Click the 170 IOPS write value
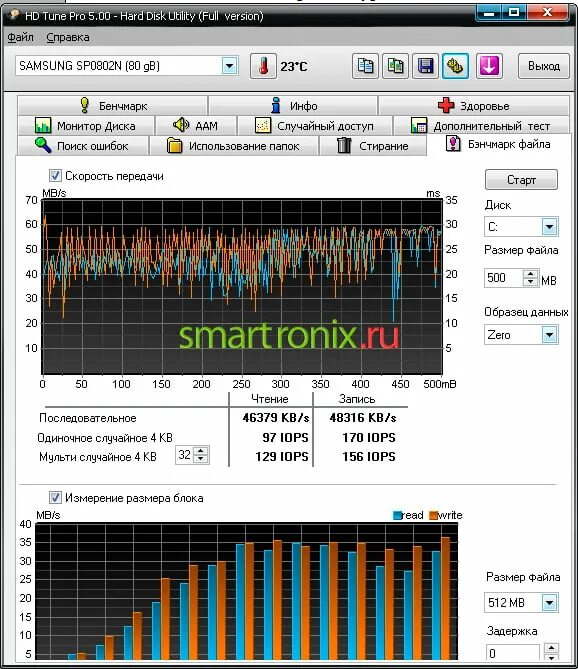Image resolution: width=578 pixels, height=669 pixels. (369, 437)
